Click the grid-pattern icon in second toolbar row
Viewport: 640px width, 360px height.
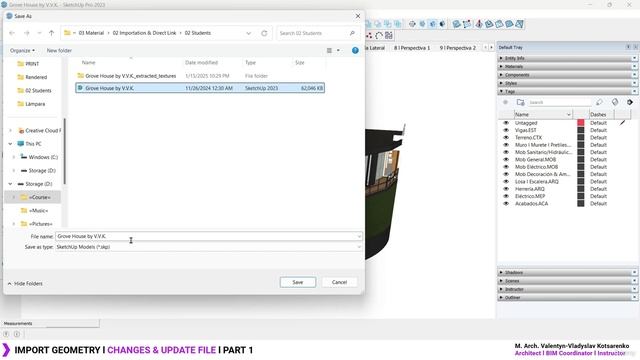point(389,36)
